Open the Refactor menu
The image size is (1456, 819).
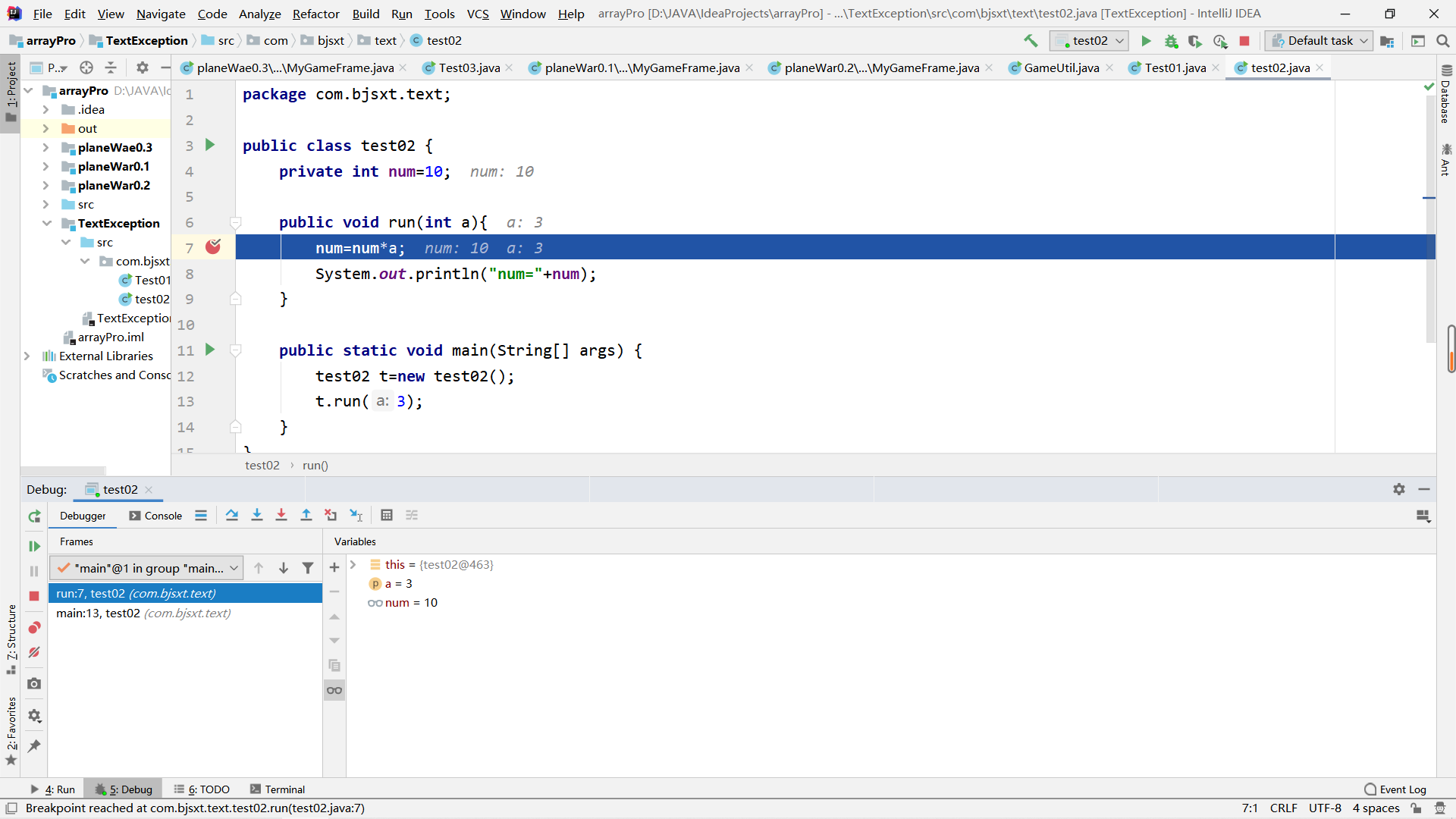[x=315, y=13]
